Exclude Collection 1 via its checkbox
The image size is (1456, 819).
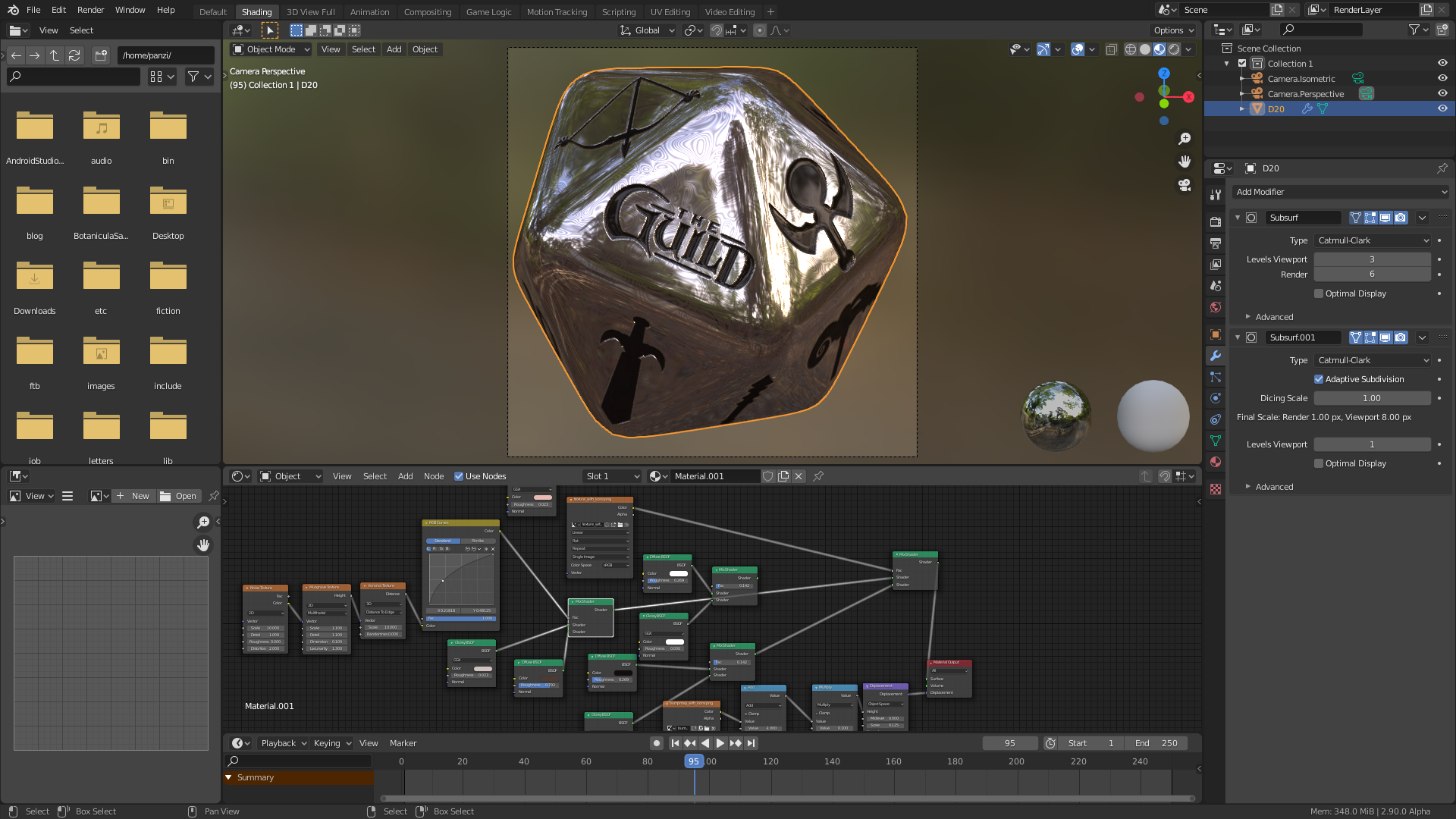click(1242, 64)
